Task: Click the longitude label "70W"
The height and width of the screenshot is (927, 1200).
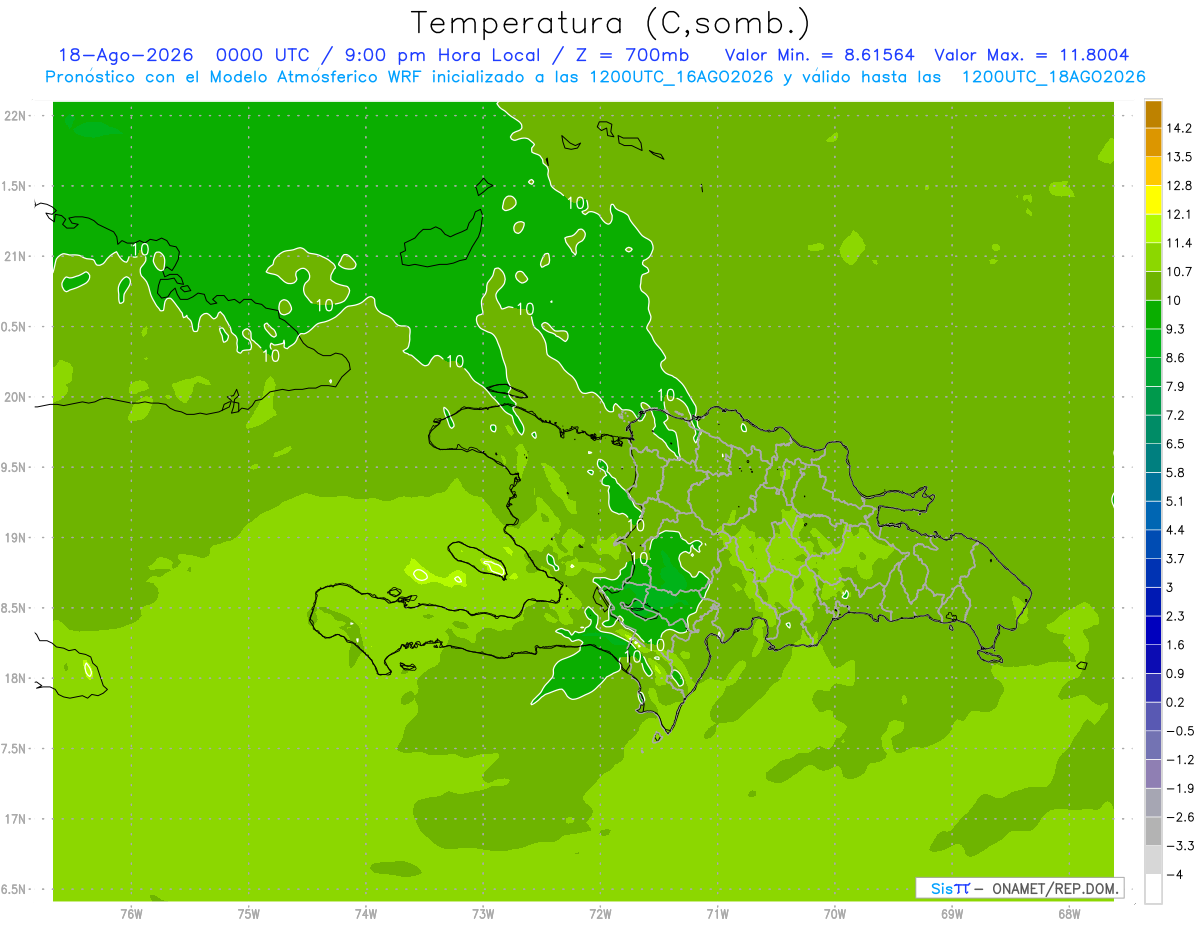Action: click(x=835, y=914)
